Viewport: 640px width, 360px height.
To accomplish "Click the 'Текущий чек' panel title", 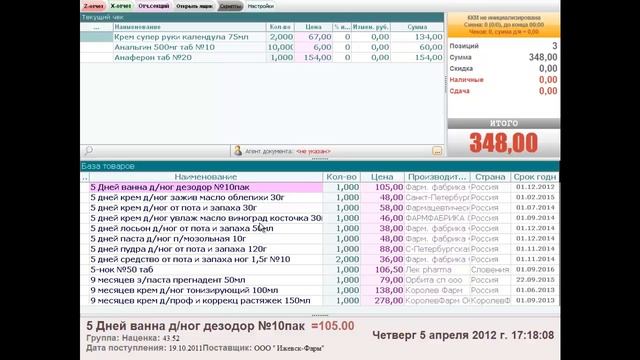I will pos(102,17).
